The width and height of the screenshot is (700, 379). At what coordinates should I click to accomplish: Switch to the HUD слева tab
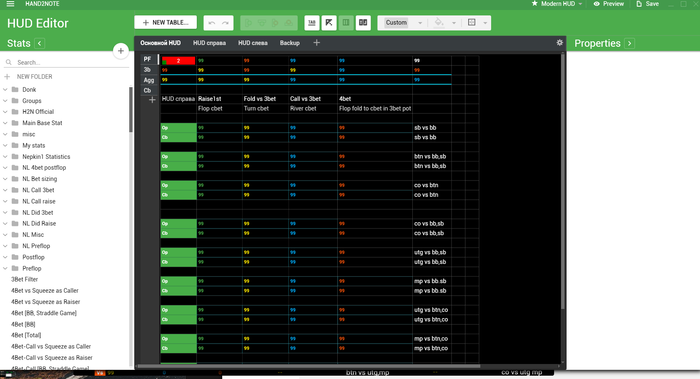pyautogui.click(x=253, y=43)
